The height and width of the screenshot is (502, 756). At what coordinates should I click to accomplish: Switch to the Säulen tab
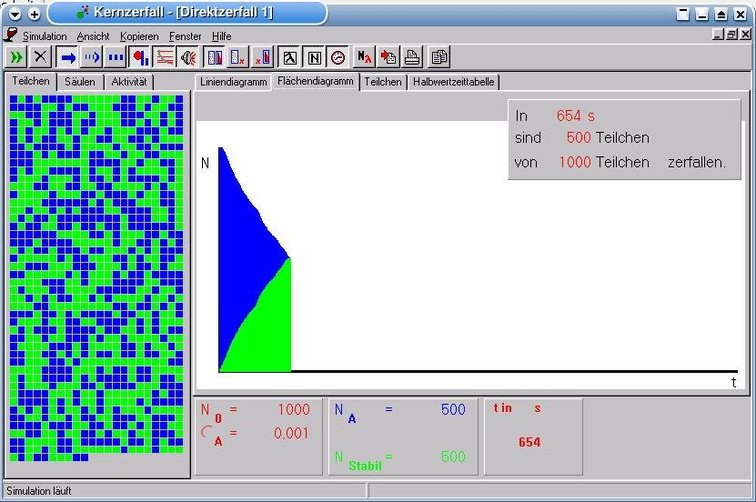[80, 82]
